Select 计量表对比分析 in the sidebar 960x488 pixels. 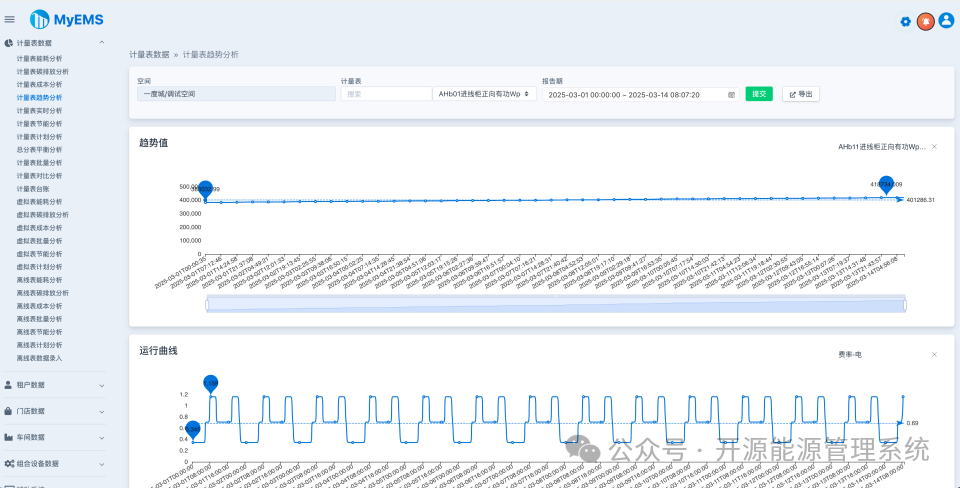click(x=39, y=176)
